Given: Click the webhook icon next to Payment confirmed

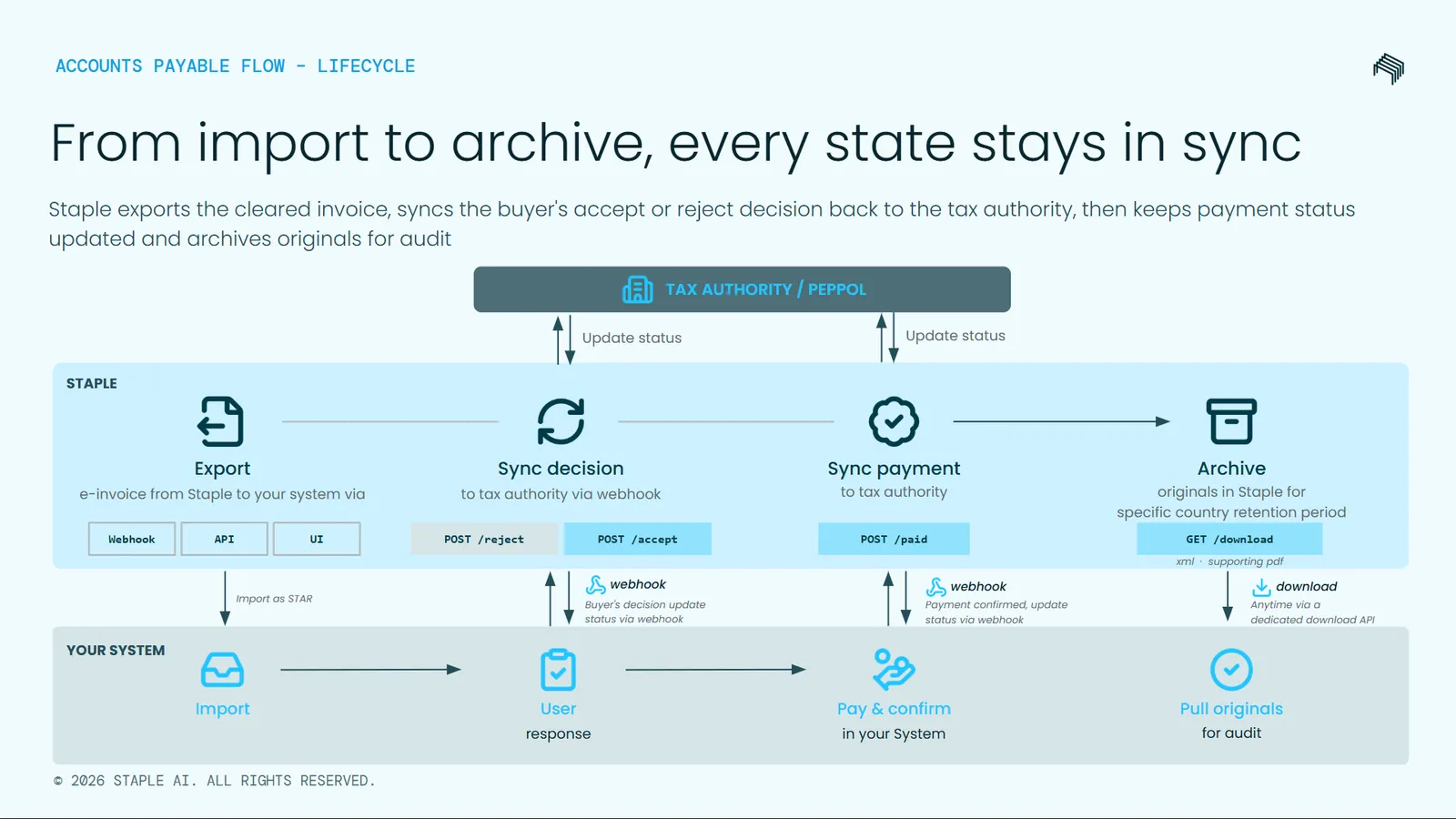Looking at the screenshot, I should (936, 587).
